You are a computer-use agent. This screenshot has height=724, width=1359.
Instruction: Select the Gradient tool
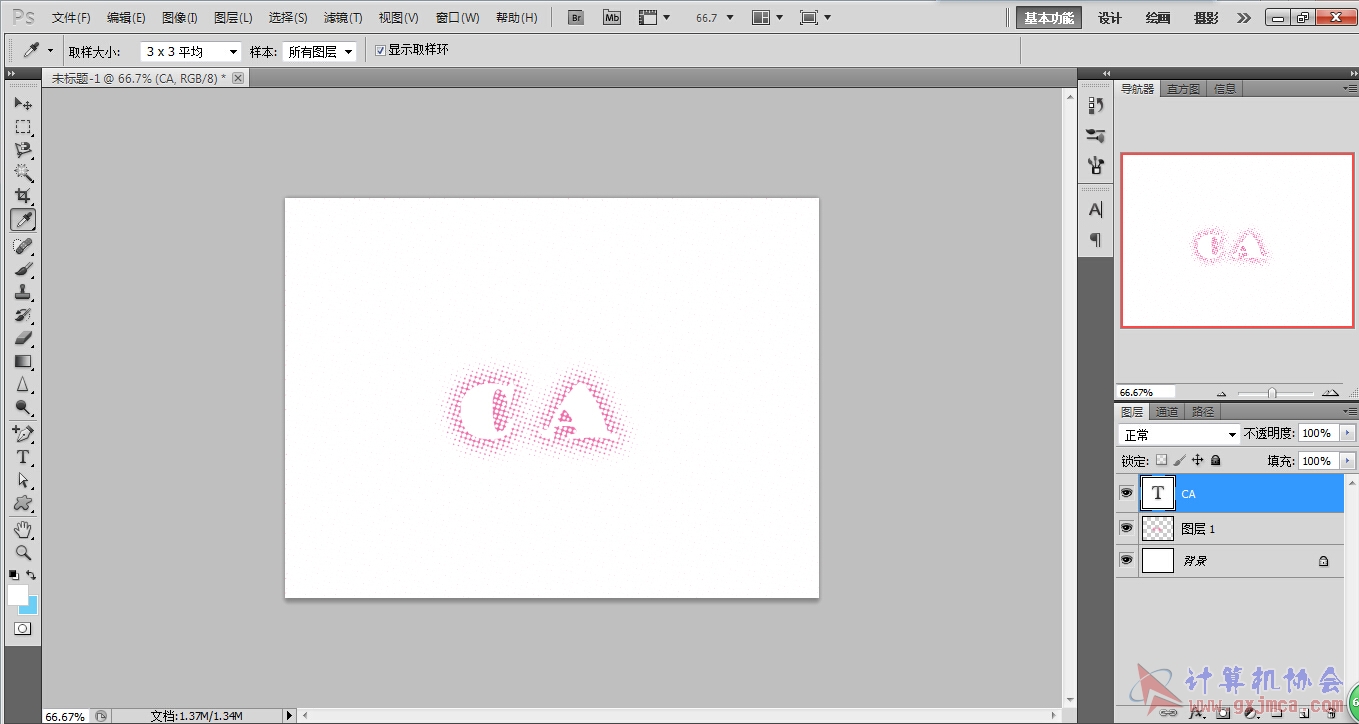click(23, 361)
